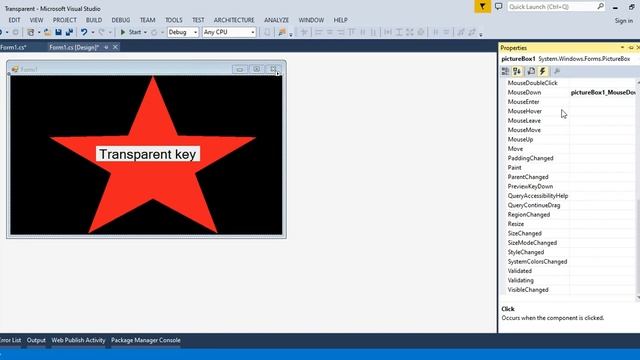
Task: Open the PROJECT menu
Action: [64, 20]
